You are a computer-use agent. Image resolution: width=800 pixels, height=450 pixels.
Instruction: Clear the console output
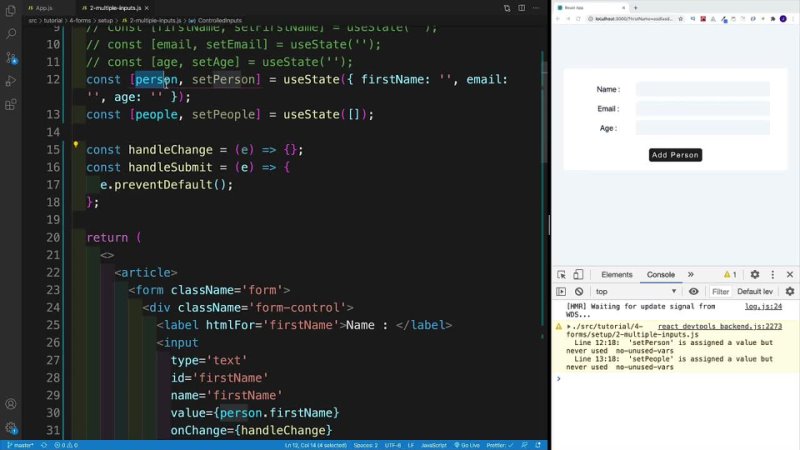(579, 291)
